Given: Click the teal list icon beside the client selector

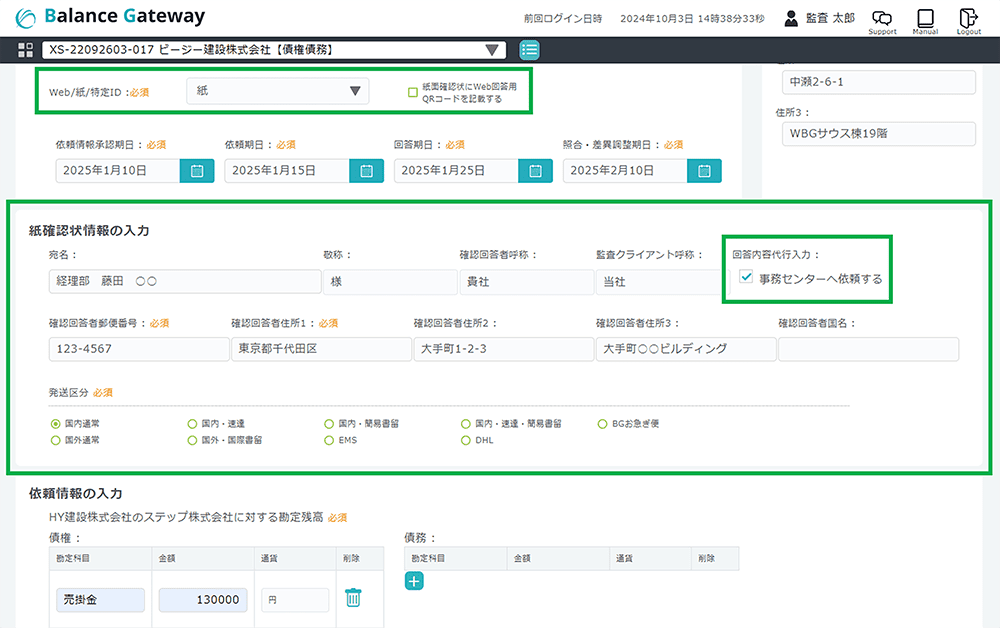Looking at the screenshot, I should (530, 50).
